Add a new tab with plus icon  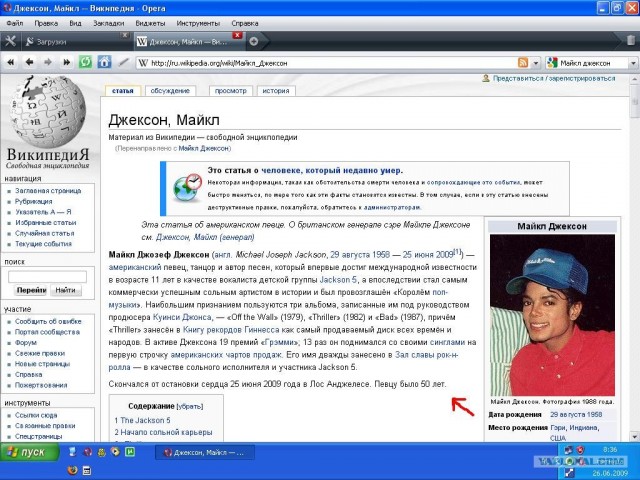pos(253,41)
